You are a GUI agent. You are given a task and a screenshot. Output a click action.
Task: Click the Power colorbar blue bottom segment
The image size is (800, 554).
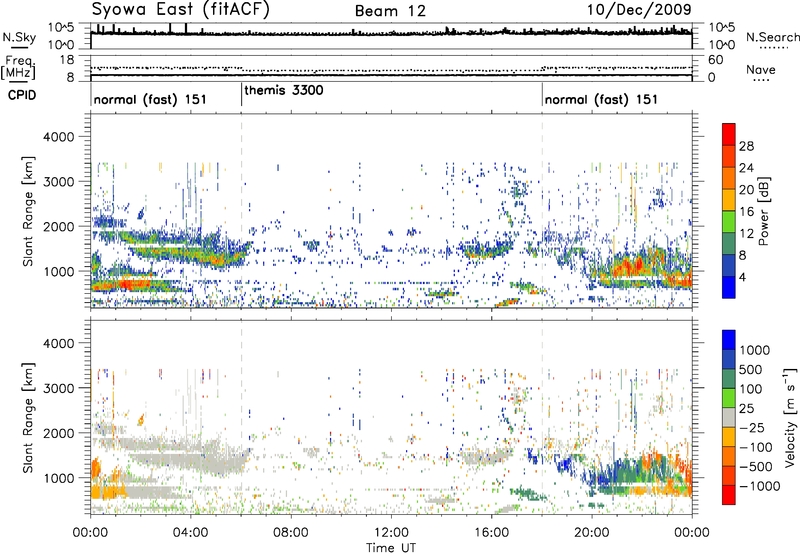point(729,287)
